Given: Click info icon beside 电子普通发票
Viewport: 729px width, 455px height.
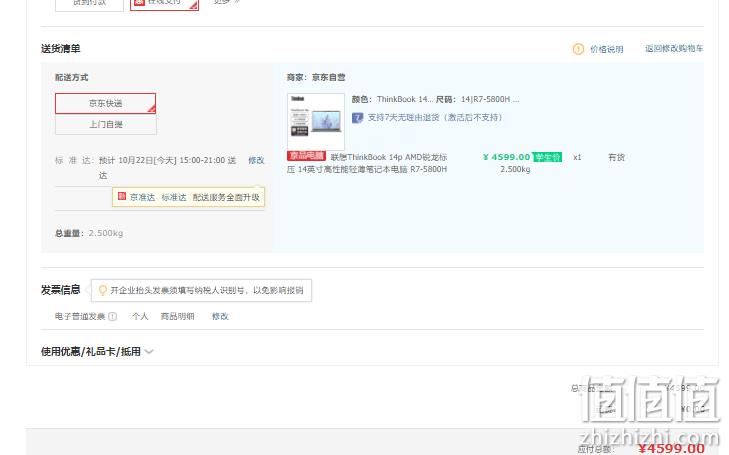Looking at the screenshot, I should pos(113,317).
